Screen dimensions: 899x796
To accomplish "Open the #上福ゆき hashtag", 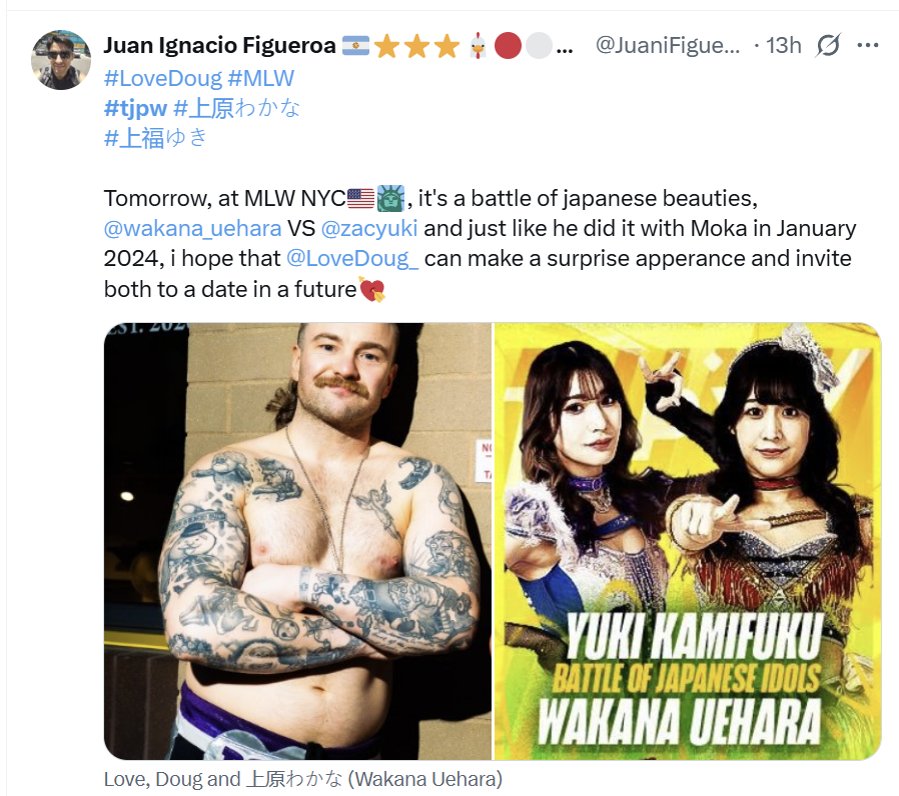I will [155, 138].
